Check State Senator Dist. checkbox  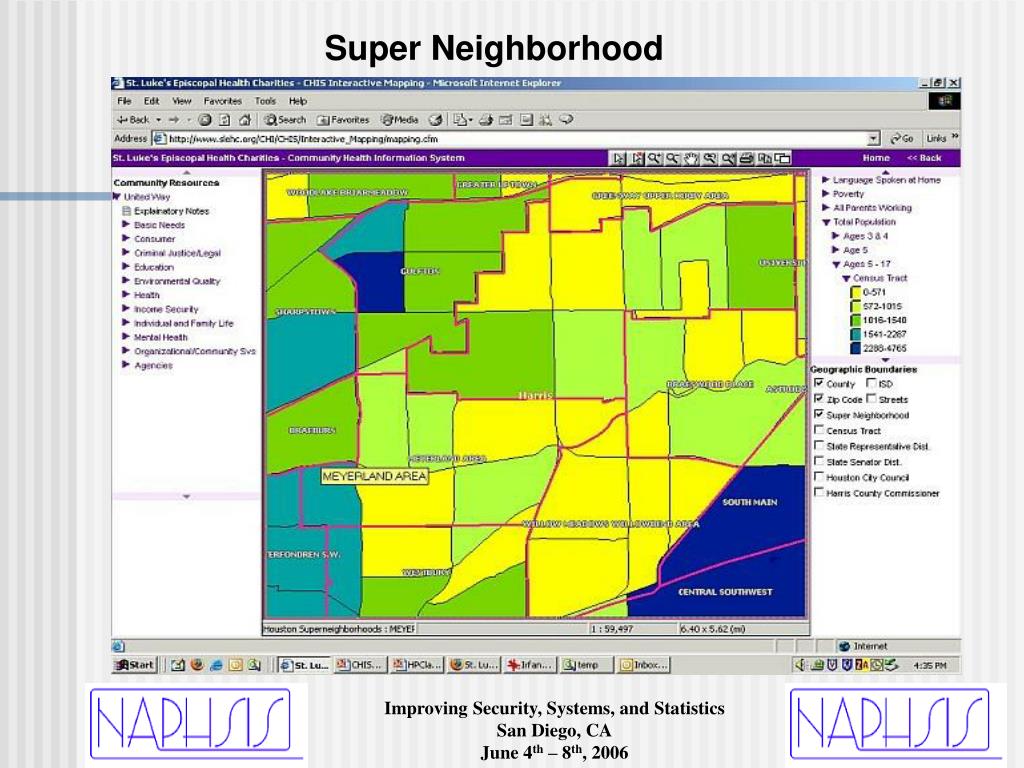[818, 461]
